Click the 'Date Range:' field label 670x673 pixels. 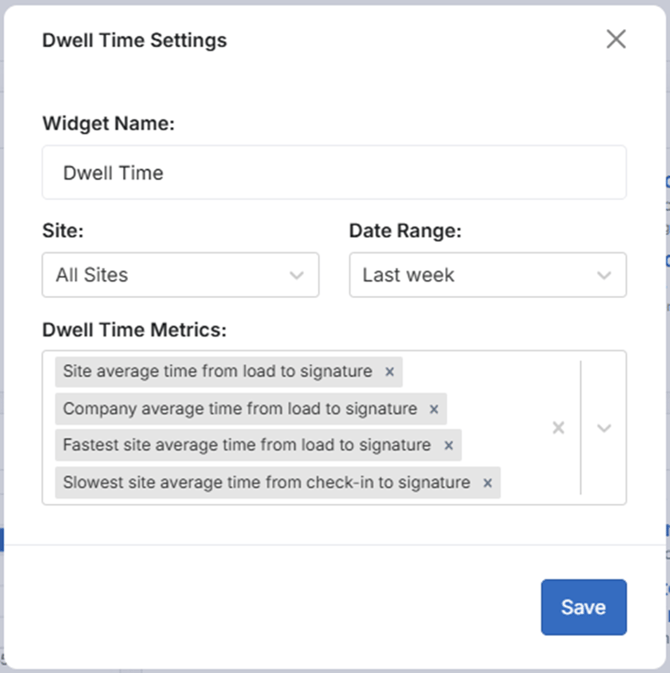(405, 230)
